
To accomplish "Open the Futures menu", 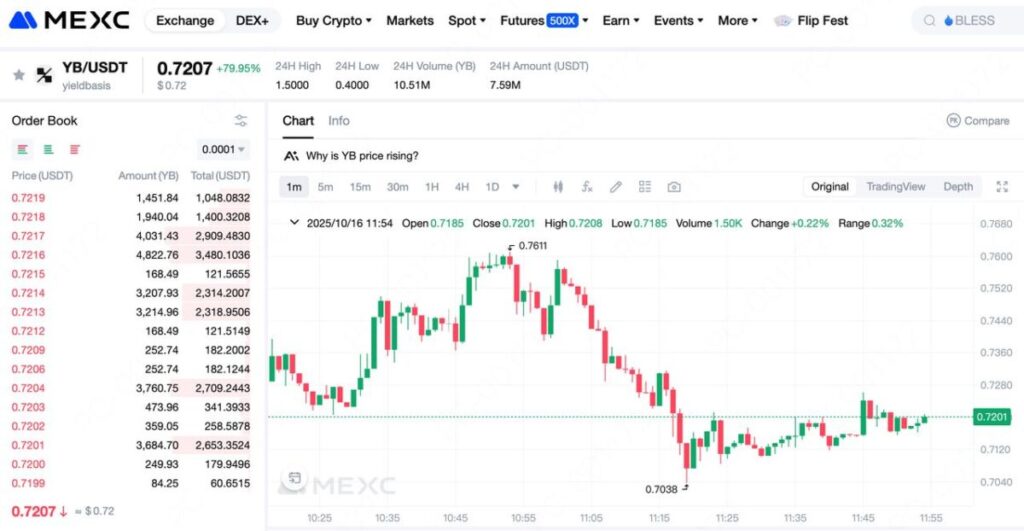I will coord(544,20).
